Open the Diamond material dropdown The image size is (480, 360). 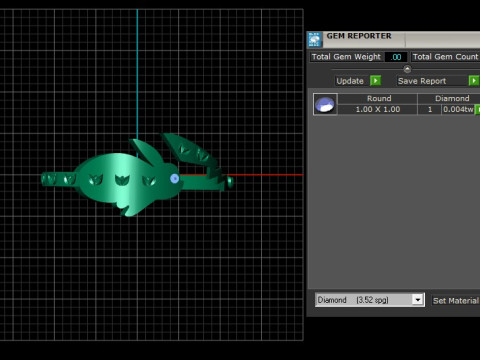tap(417, 300)
